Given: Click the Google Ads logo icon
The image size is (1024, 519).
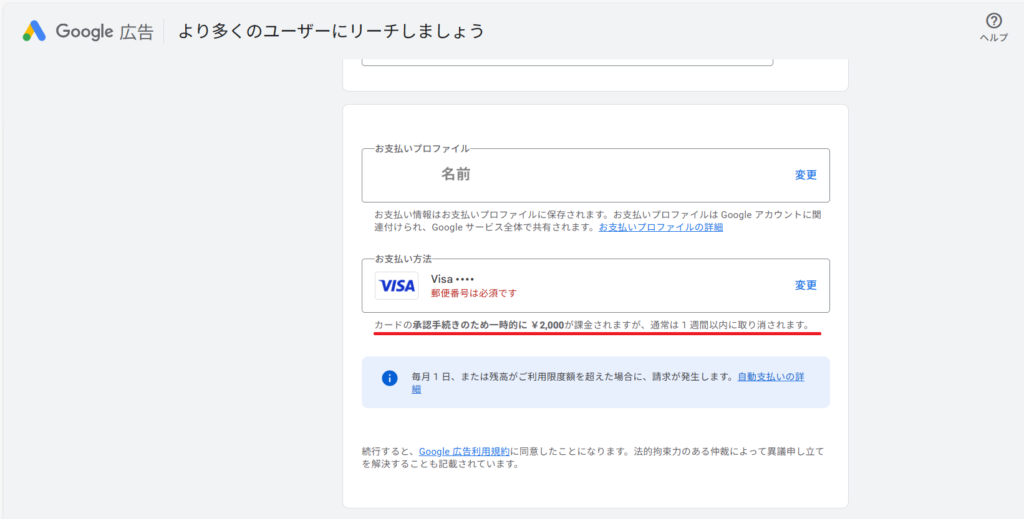Looking at the screenshot, I should [x=35, y=31].
